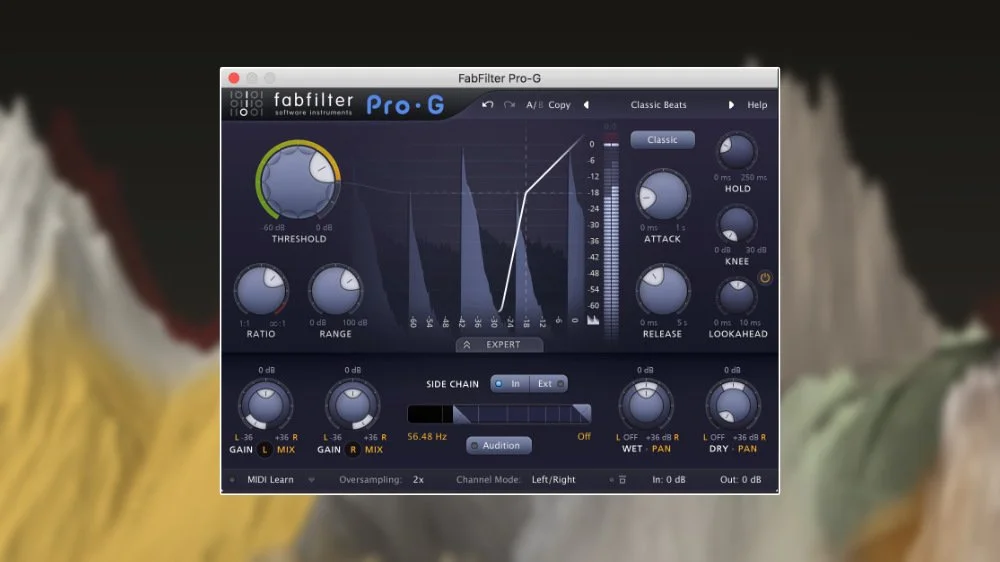Click the Knee knob
This screenshot has width=1000, height=562.
pyautogui.click(x=737, y=225)
